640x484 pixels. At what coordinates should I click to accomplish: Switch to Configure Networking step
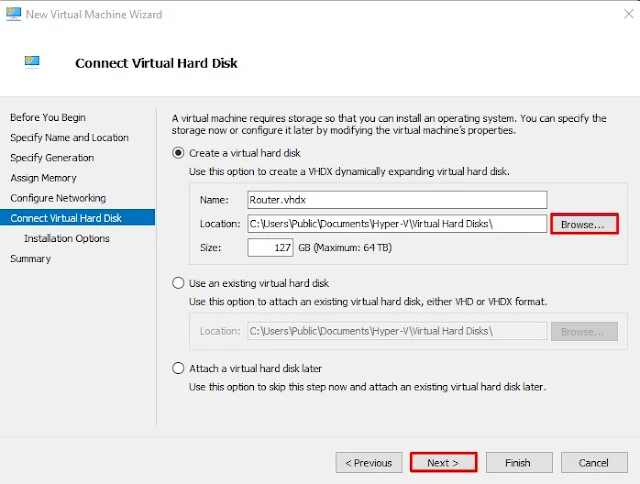coord(58,198)
